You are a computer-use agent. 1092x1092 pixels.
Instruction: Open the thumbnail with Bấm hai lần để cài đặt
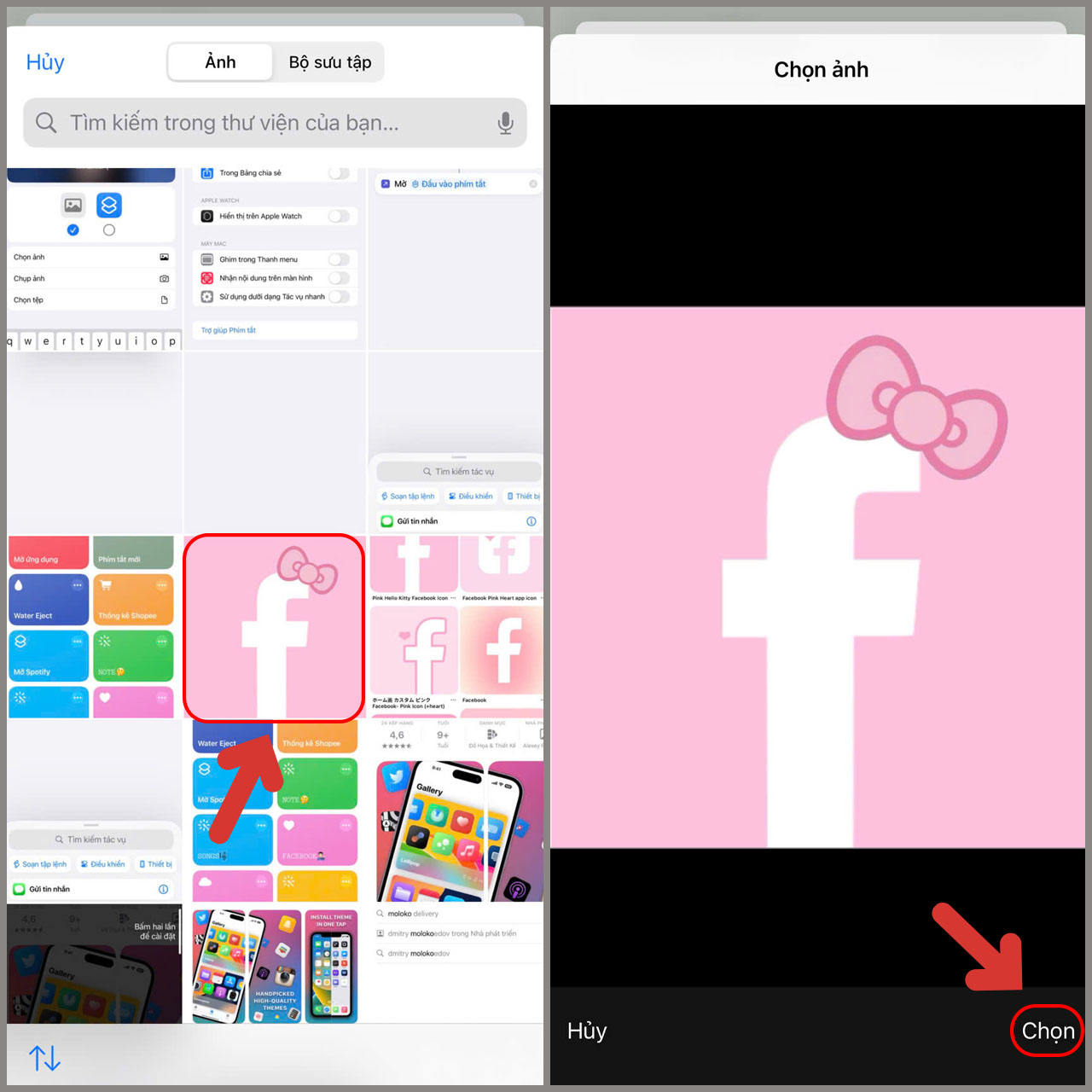pos(94,964)
